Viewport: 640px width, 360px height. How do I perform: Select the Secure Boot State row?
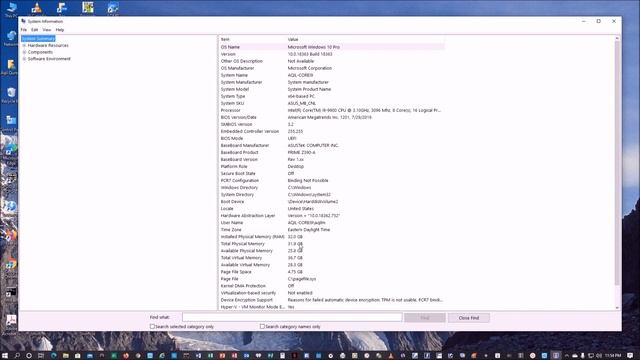(332, 173)
